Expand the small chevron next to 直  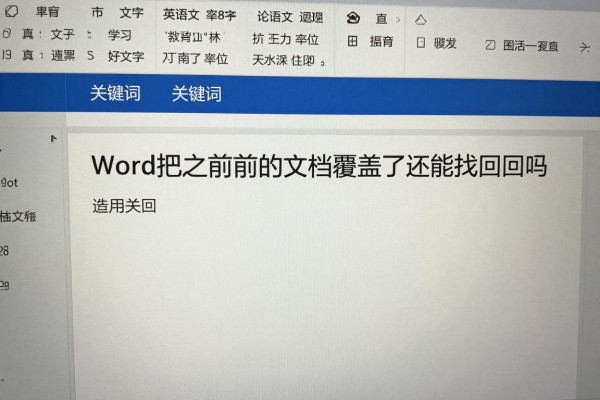click(x=398, y=20)
